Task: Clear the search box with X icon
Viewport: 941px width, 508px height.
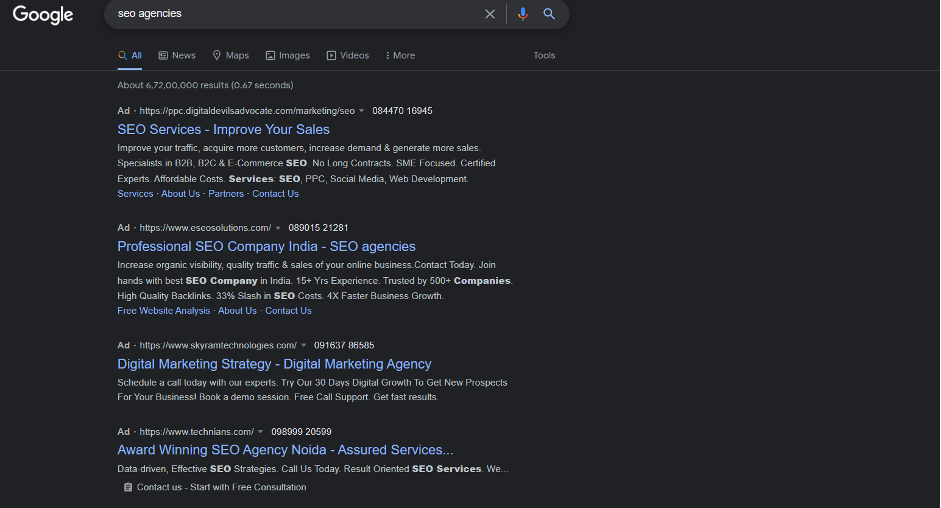Action: [x=490, y=14]
